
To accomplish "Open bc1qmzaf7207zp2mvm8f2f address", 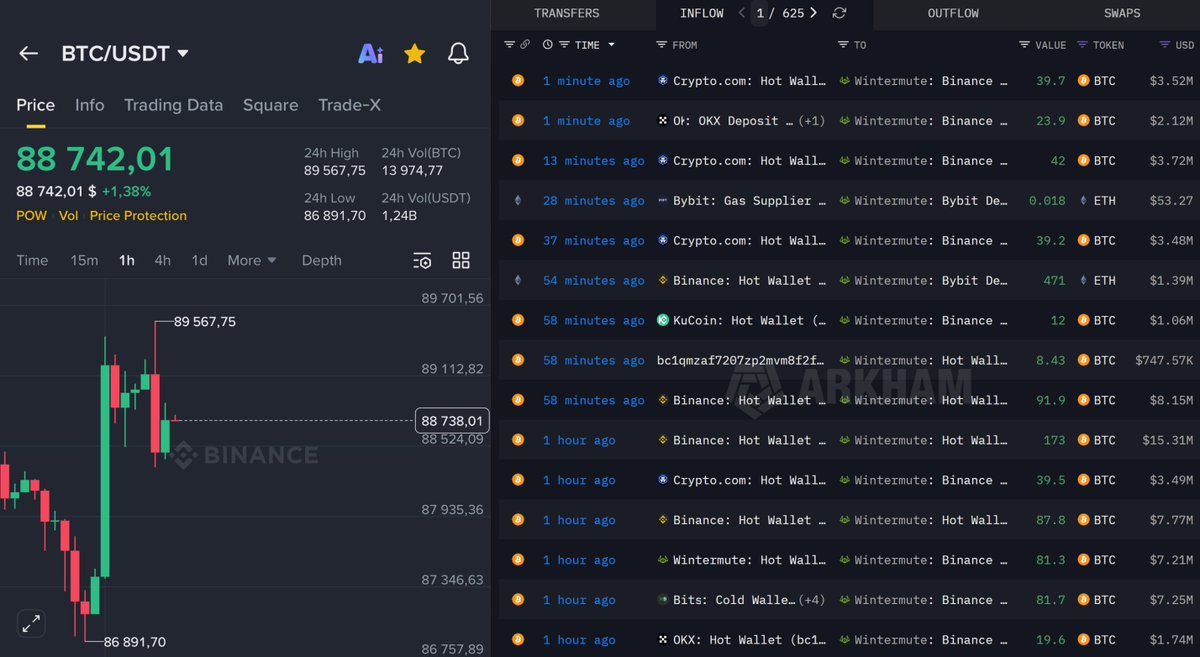I will click(742, 361).
